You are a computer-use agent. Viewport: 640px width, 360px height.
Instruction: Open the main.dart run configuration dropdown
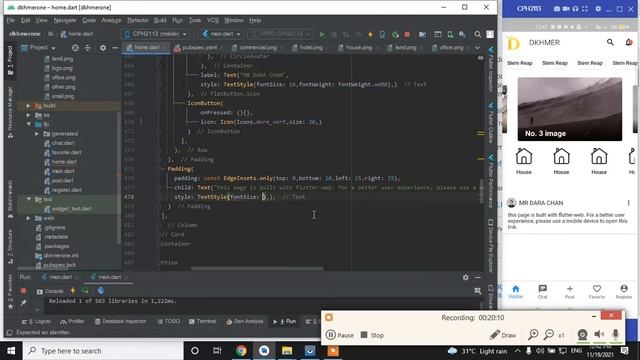(221, 34)
